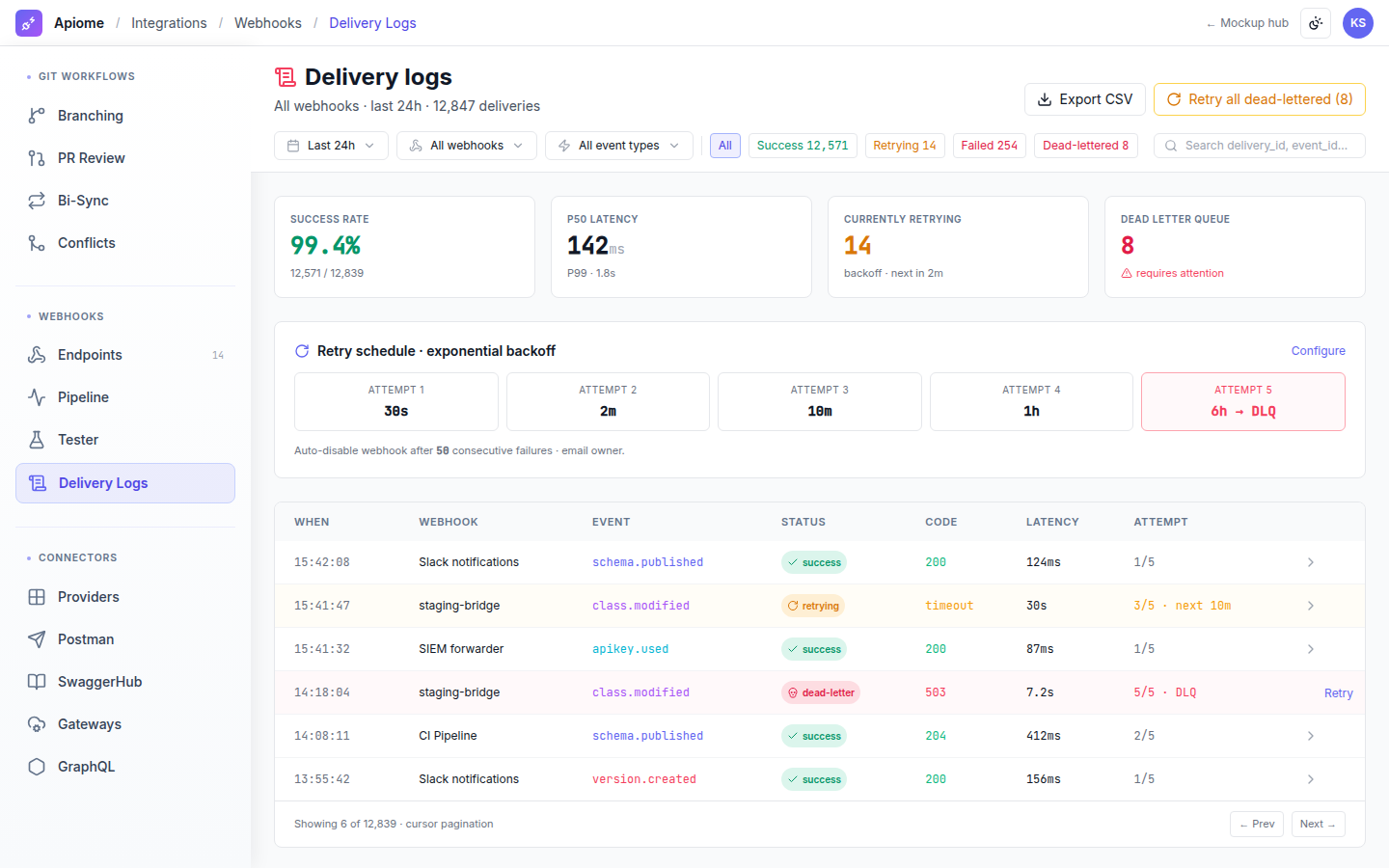1389x868 pixels.
Task: Click the PR Review icon
Action: [x=37, y=158]
